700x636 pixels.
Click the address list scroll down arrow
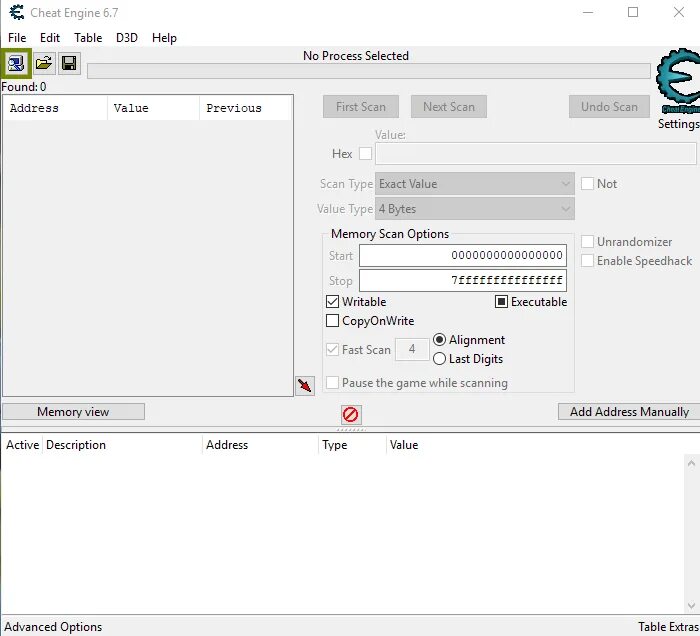[x=691, y=606]
